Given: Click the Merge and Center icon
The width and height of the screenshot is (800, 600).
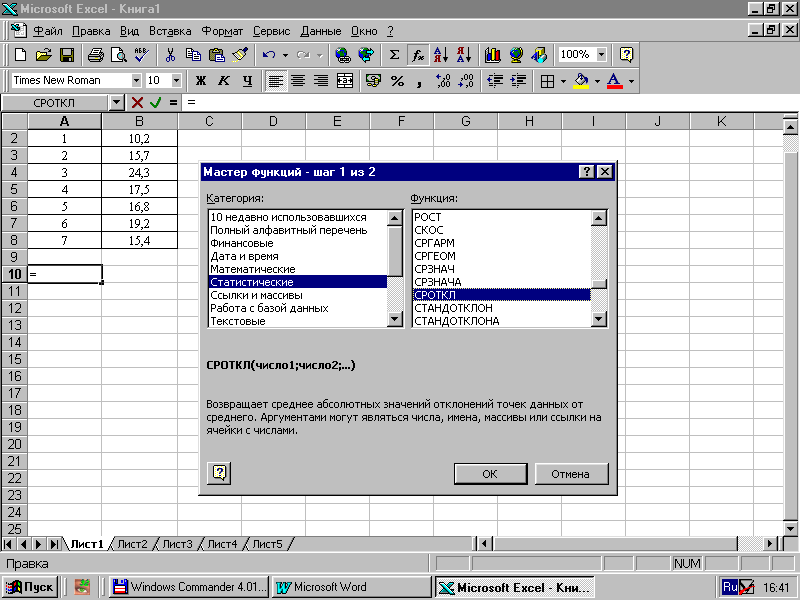Looking at the screenshot, I should (345, 80).
